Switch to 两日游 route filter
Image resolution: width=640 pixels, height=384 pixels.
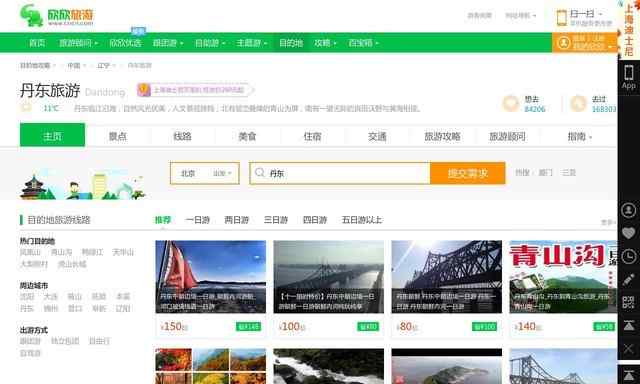[237, 220]
